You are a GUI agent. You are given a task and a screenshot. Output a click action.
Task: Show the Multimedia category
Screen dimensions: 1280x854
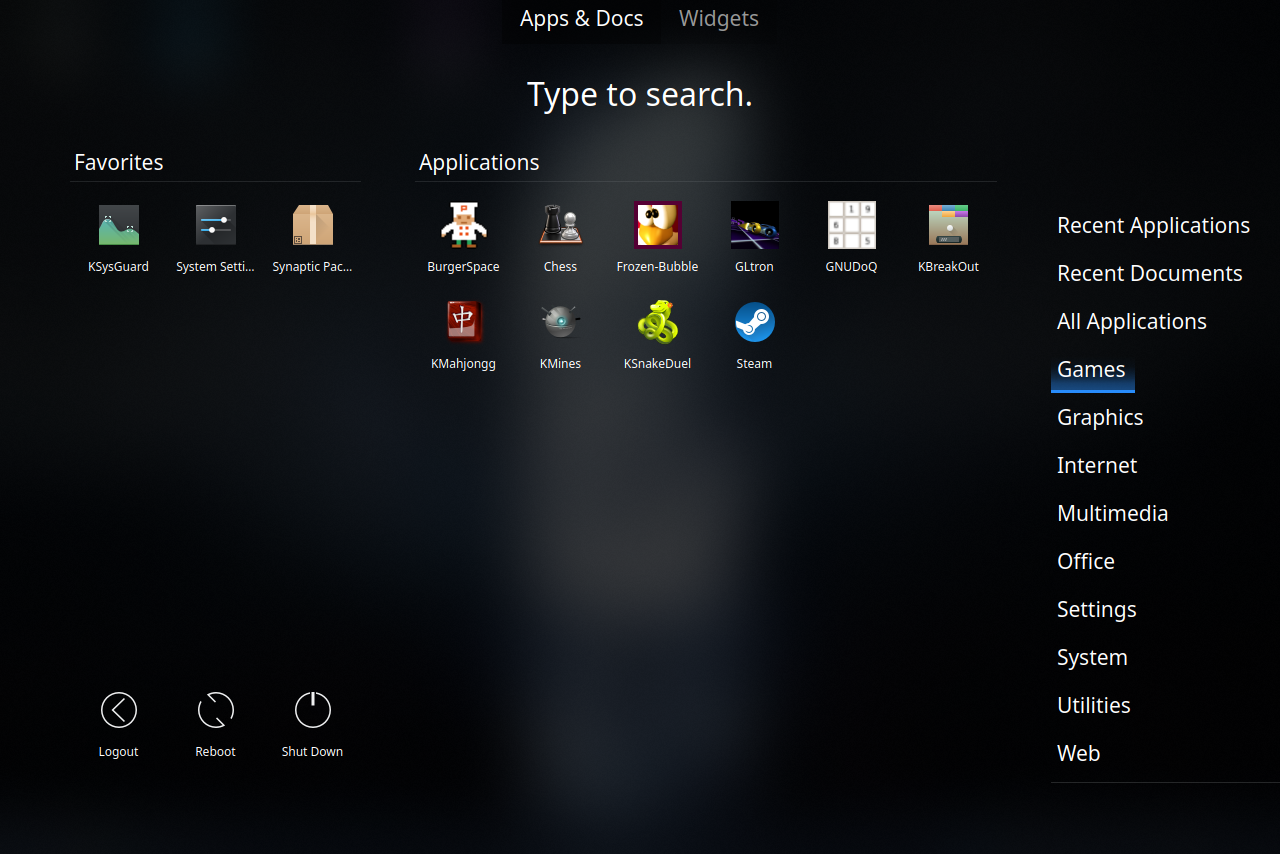click(1112, 513)
